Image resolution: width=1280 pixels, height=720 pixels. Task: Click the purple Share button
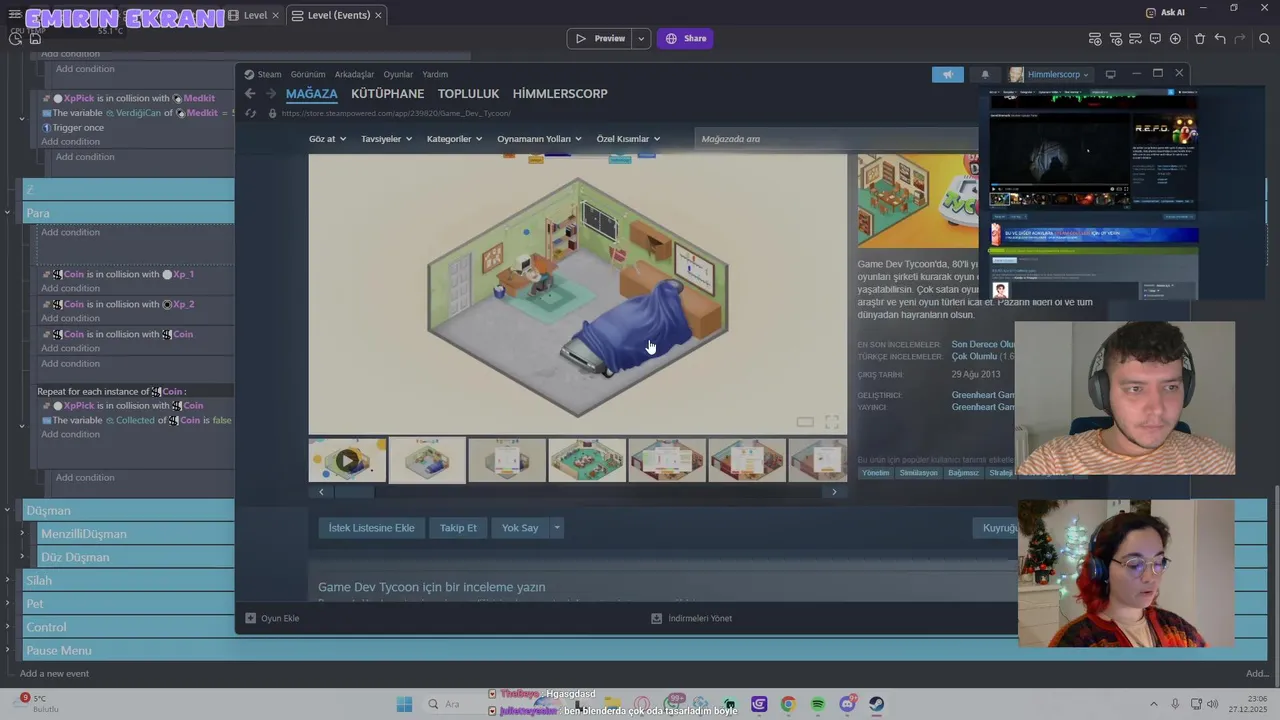click(x=686, y=39)
